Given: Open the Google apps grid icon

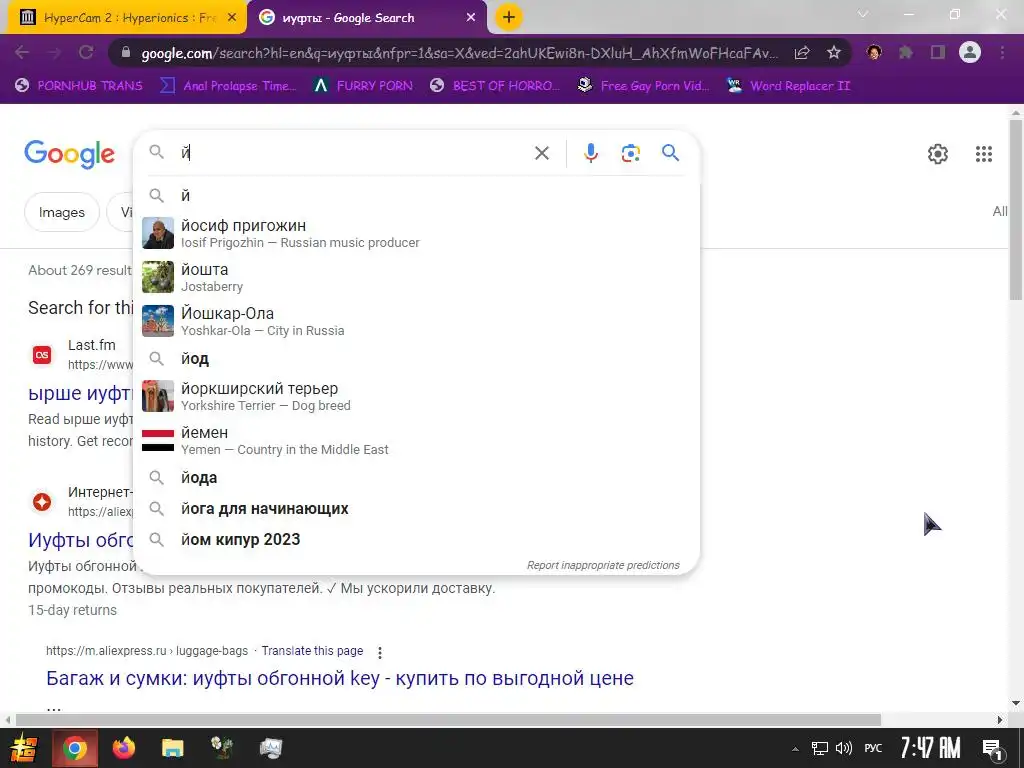Looking at the screenshot, I should pos(984,154).
